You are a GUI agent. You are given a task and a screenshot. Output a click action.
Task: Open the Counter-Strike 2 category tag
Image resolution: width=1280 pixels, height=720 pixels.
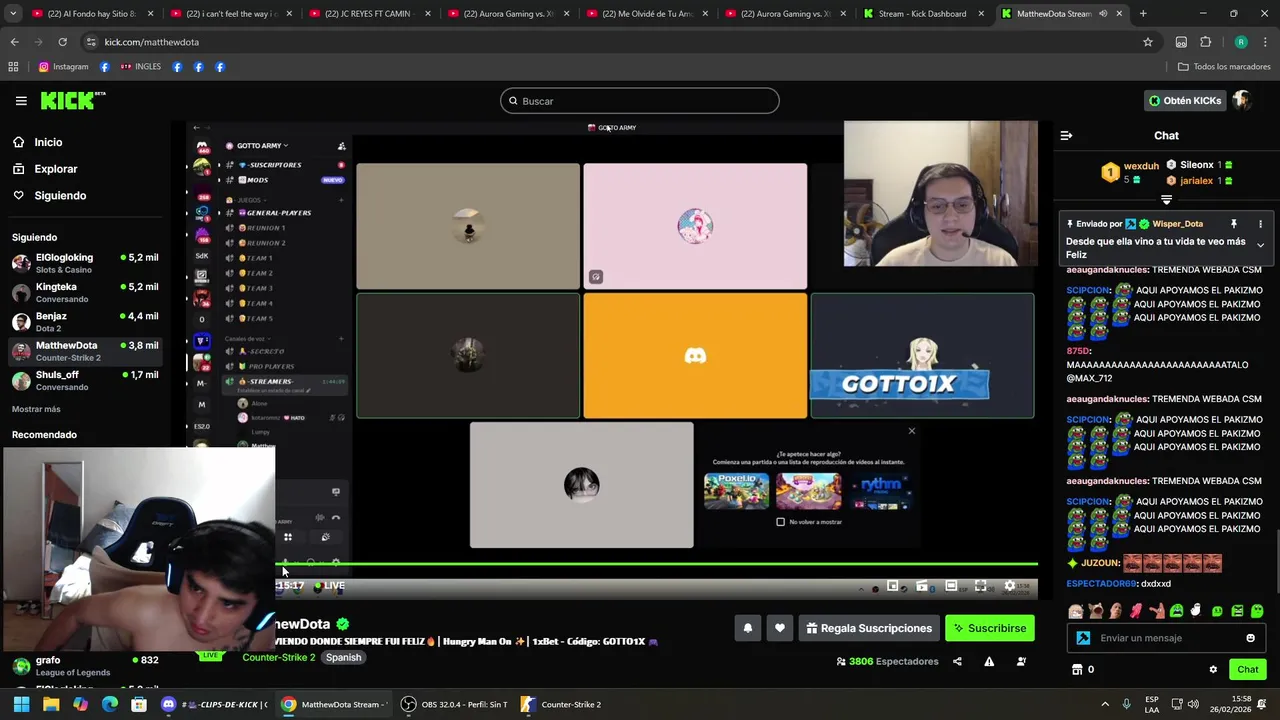(x=278, y=657)
